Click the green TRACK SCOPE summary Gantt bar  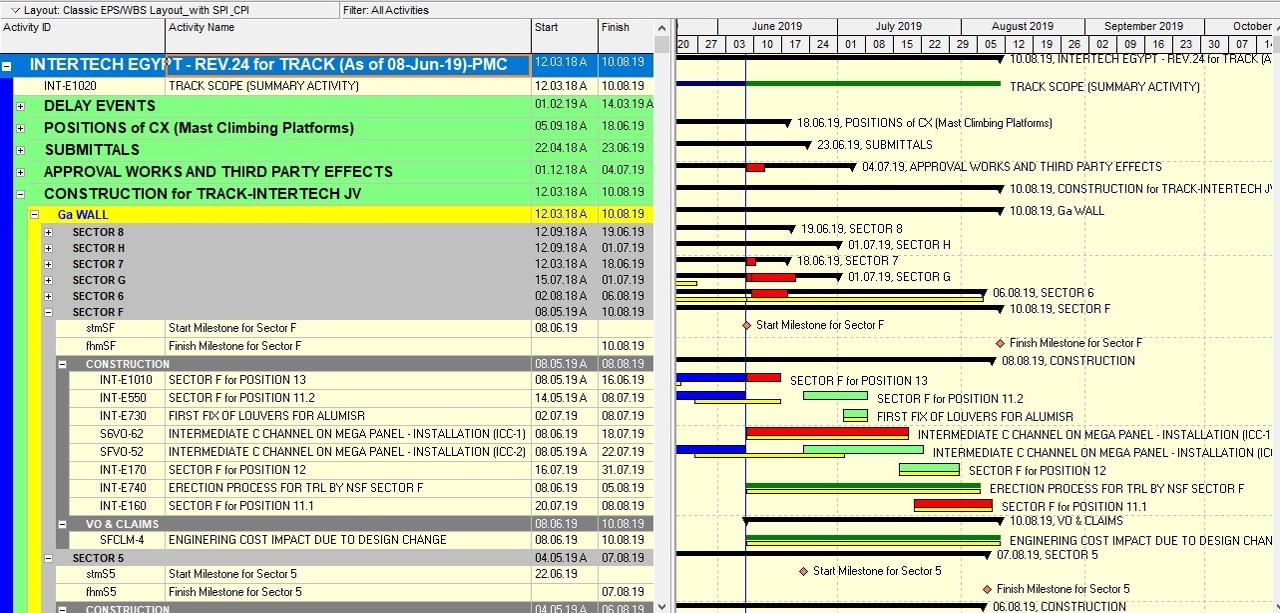(873, 83)
